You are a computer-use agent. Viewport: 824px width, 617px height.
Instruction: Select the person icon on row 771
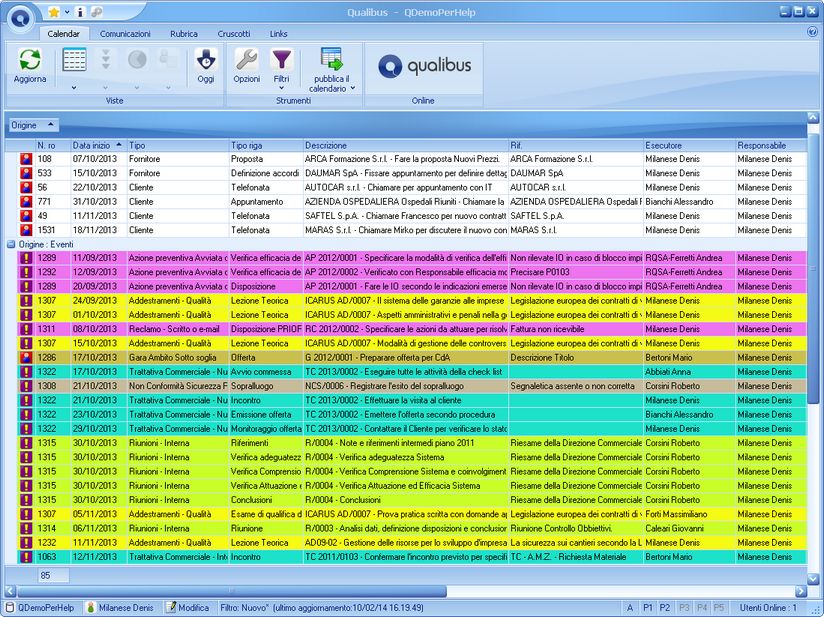[x=26, y=201]
